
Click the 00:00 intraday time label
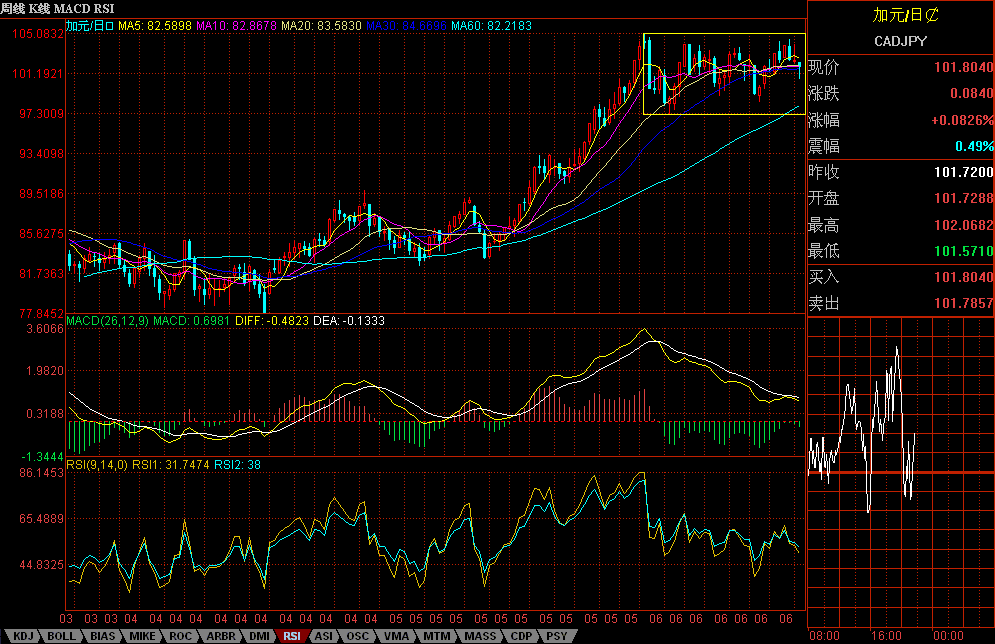tap(948, 636)
